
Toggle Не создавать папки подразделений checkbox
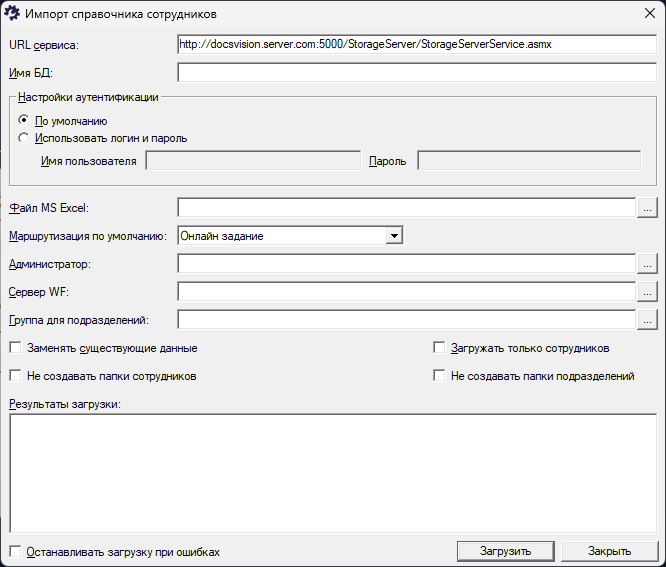pyautogui.click(x=439, y=376)
